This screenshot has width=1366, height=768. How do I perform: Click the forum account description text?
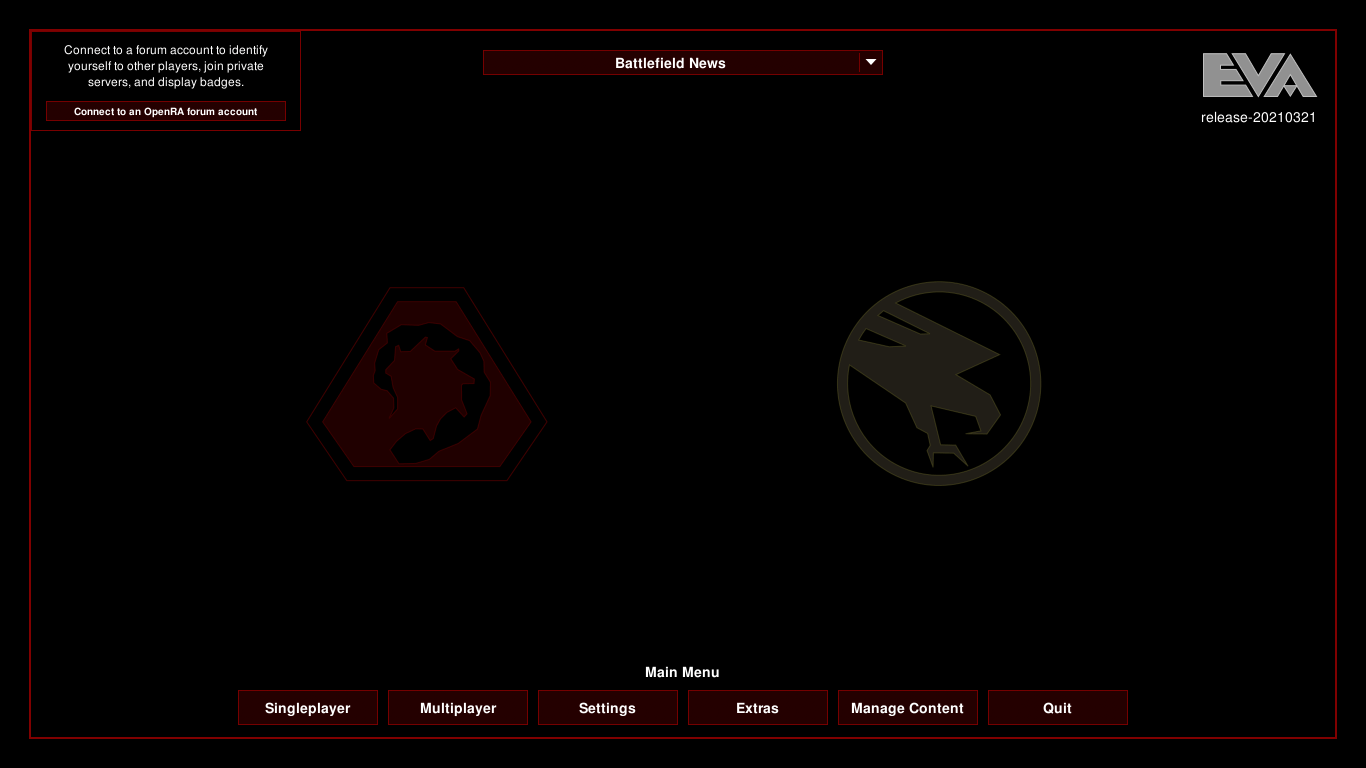coord(166,66)
